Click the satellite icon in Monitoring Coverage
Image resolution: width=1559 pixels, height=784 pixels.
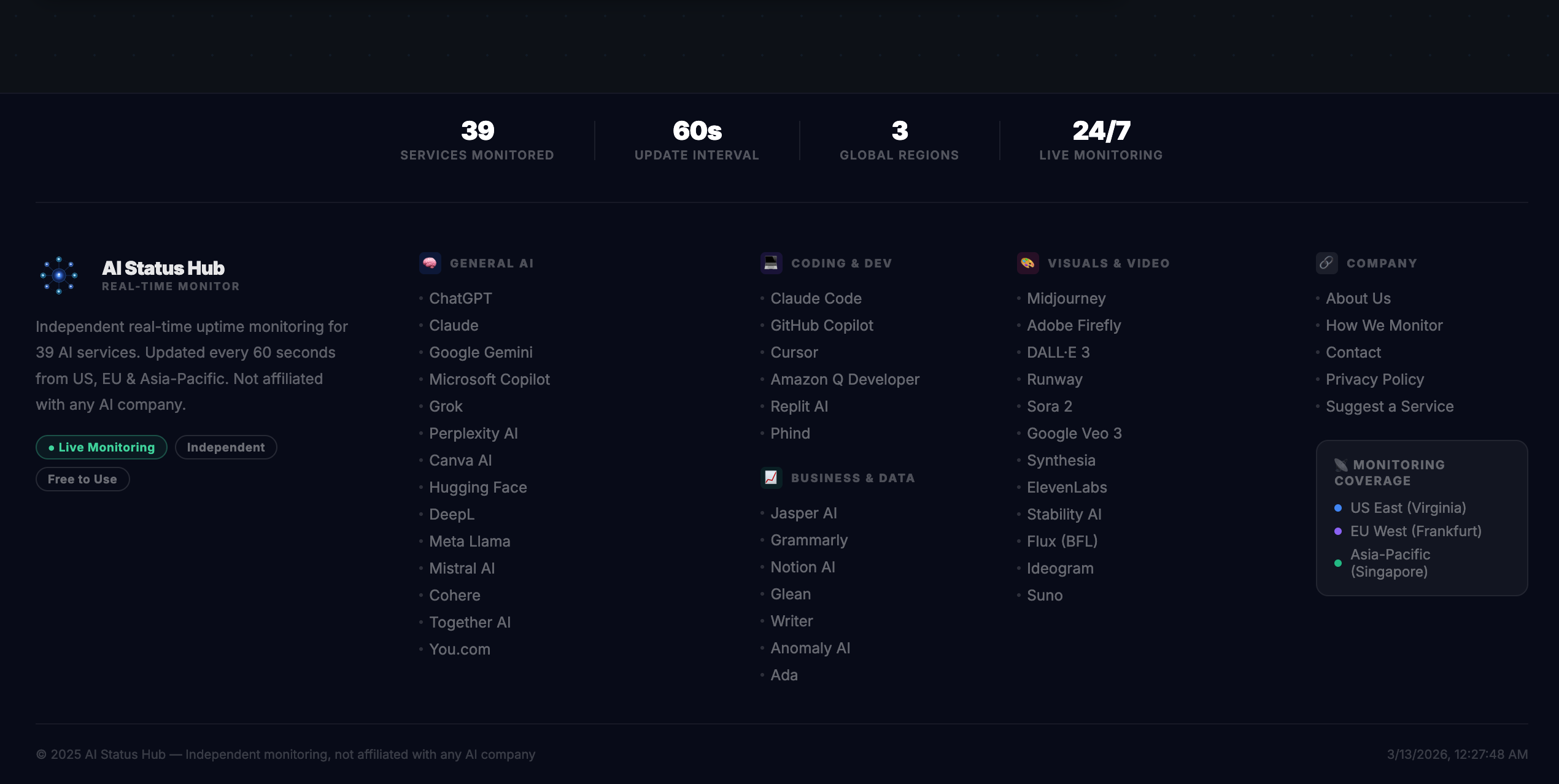tap(1341, 465)
